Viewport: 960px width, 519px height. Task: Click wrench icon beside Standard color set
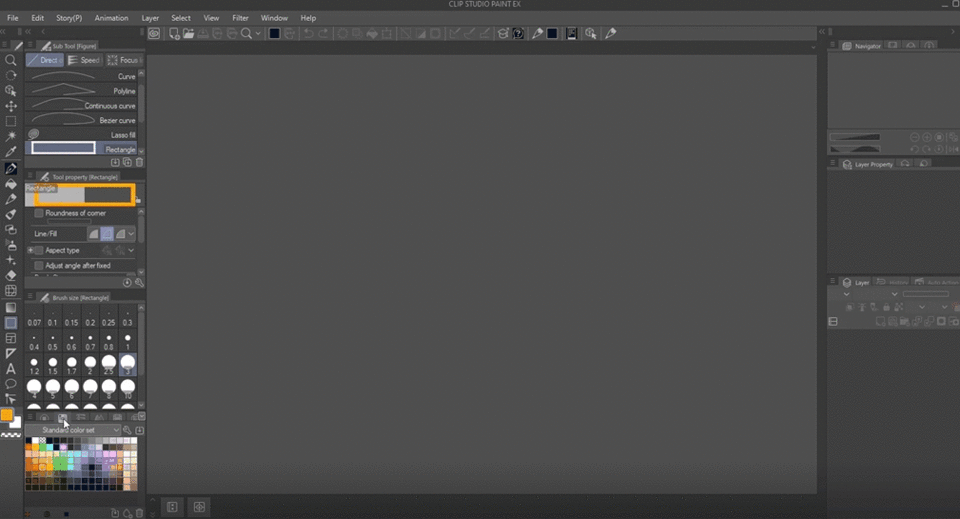click(x=127, y=430)
